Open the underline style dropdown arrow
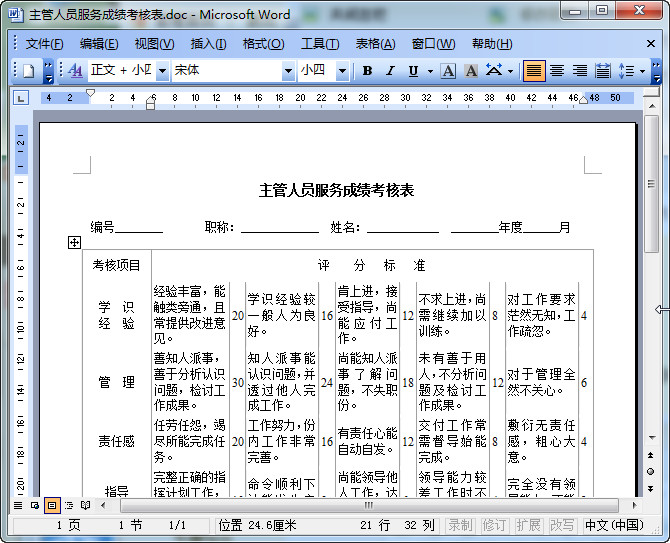The image size is (670, 543). coord(430,71)
